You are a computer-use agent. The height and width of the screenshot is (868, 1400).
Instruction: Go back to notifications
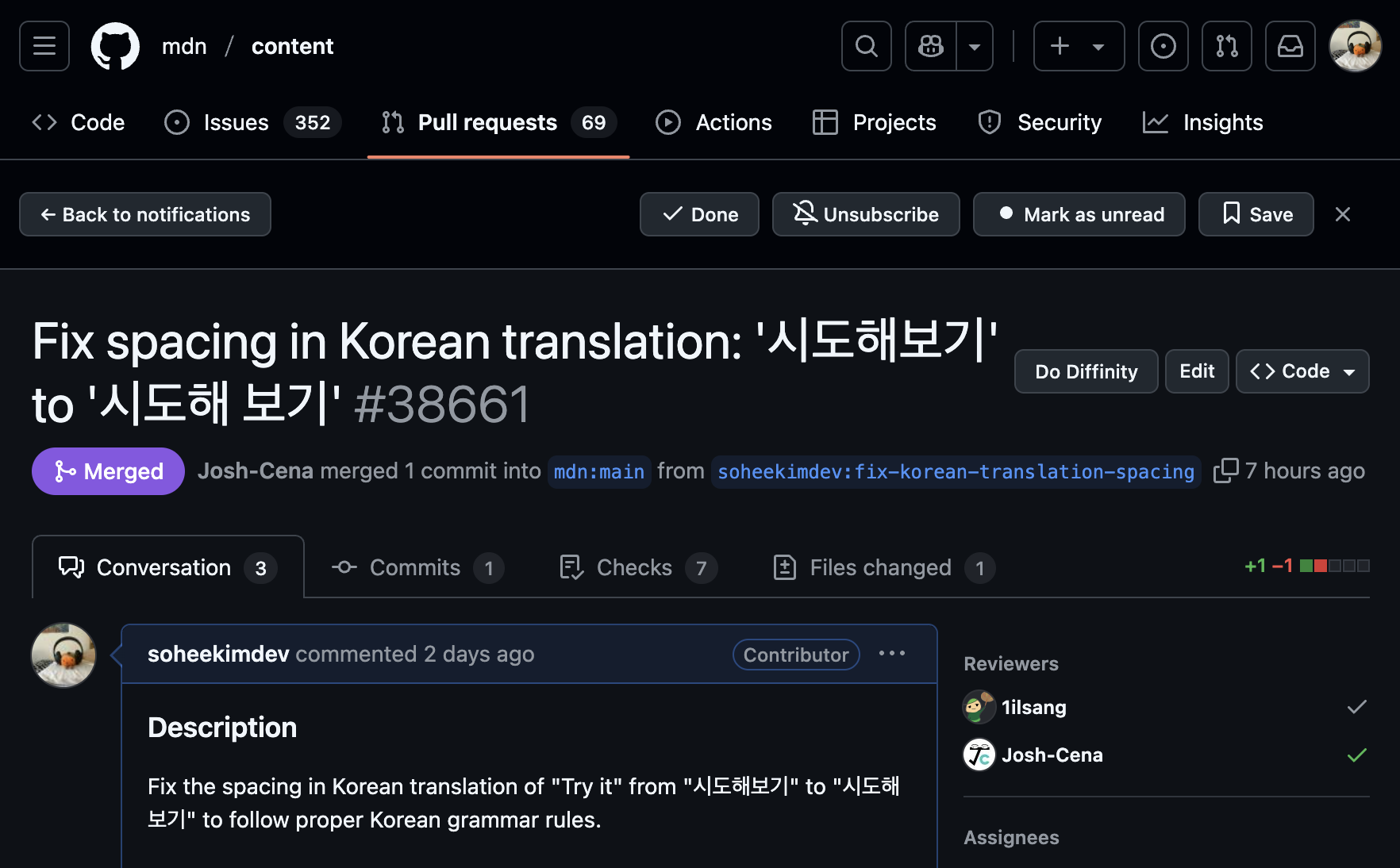(145, 214)
